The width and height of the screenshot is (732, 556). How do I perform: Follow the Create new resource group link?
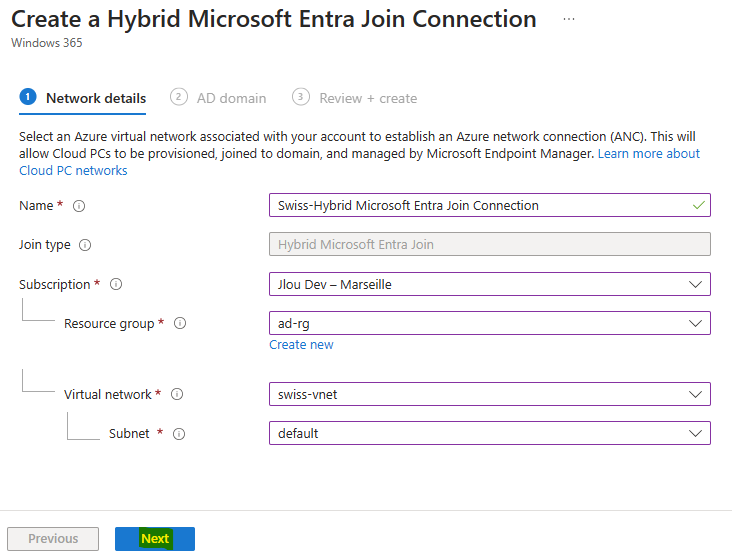coord(301,345)
